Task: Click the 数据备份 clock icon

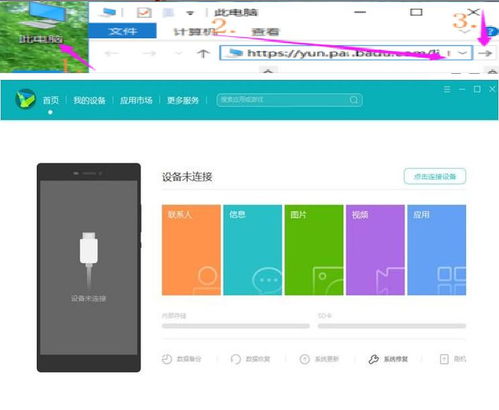Action: (167, 359)
